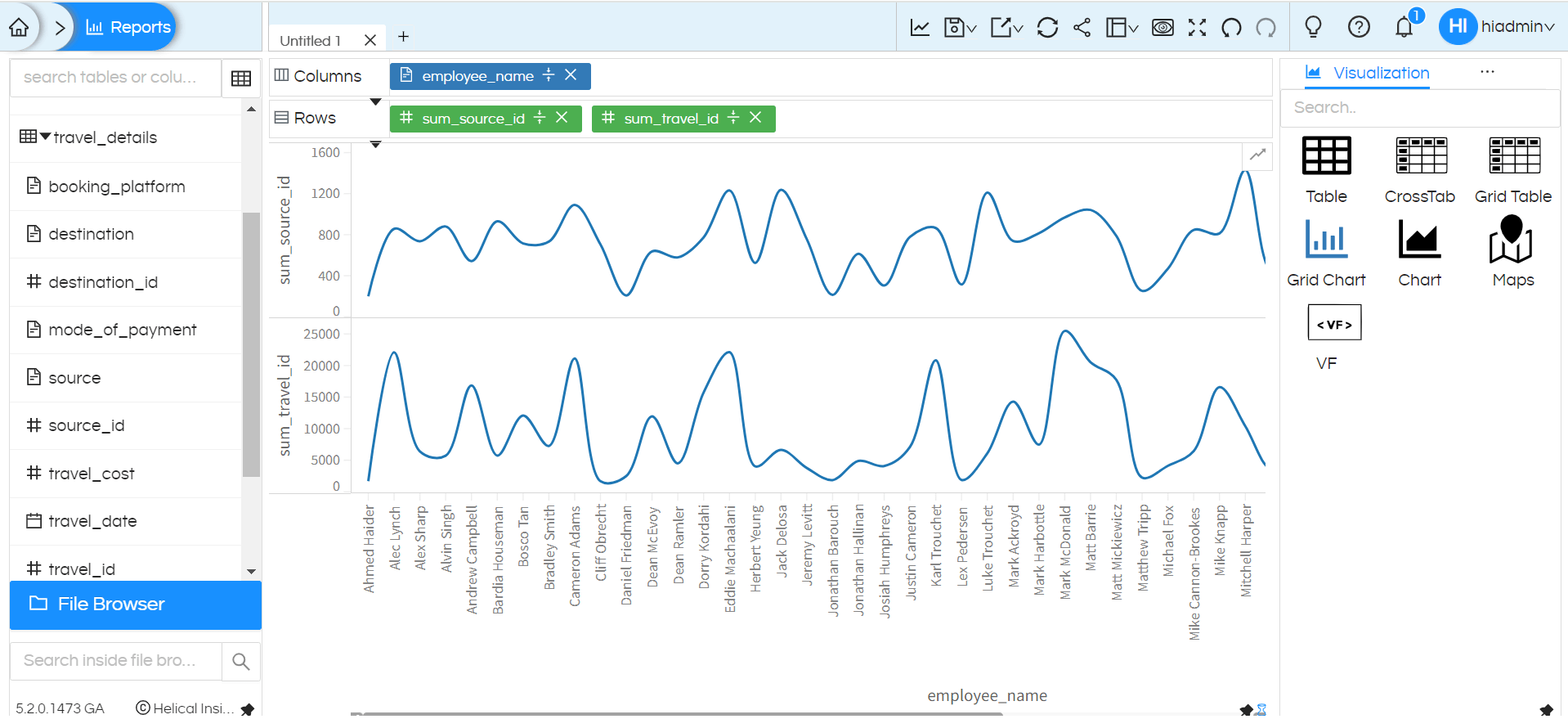The height and width of the screenshot is (719, 1568).
Task: Select the booking_platform column
Action: (x=116, y=186)
